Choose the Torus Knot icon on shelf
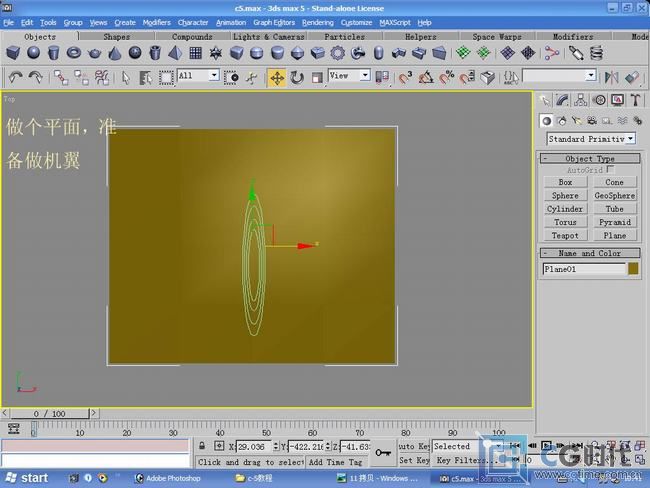The height and width of the screenshot is (488, 650). pos(358,53)
